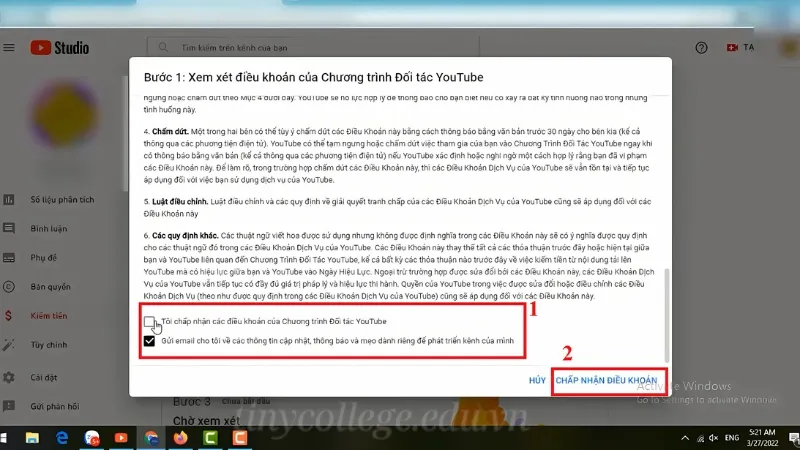Open Bản quyền copyright icon
Viewport: 800px width, 450px height.
click(9, 287)
